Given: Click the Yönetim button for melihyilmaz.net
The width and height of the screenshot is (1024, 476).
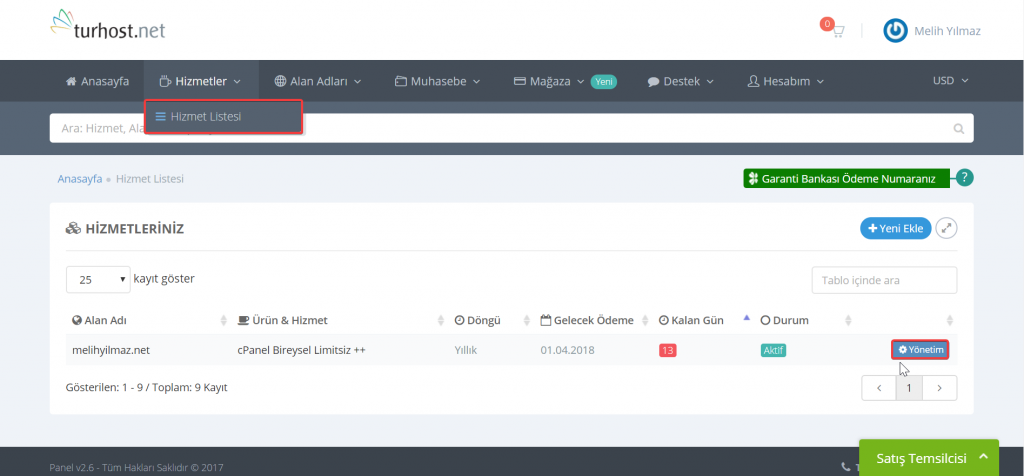Looking at the screenshot, I should point(920,350).
